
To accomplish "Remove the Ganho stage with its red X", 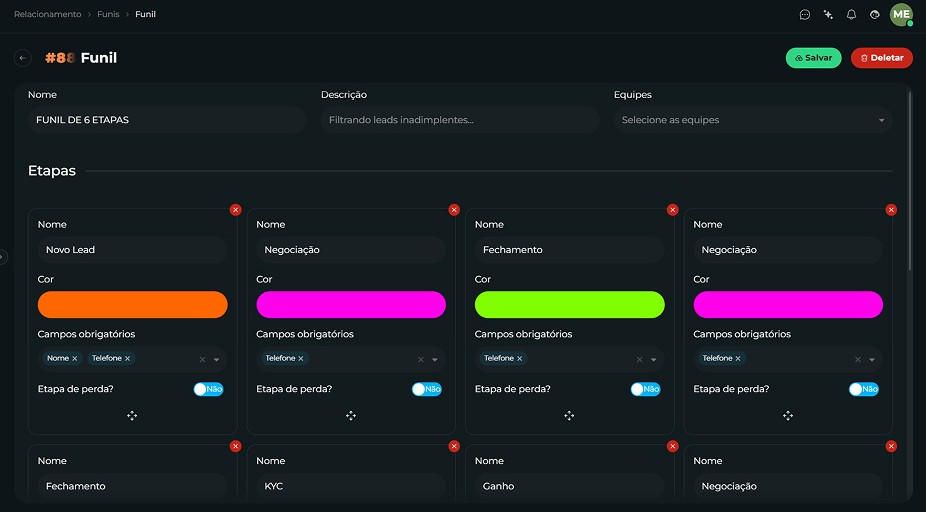I will tap(673, 446).
